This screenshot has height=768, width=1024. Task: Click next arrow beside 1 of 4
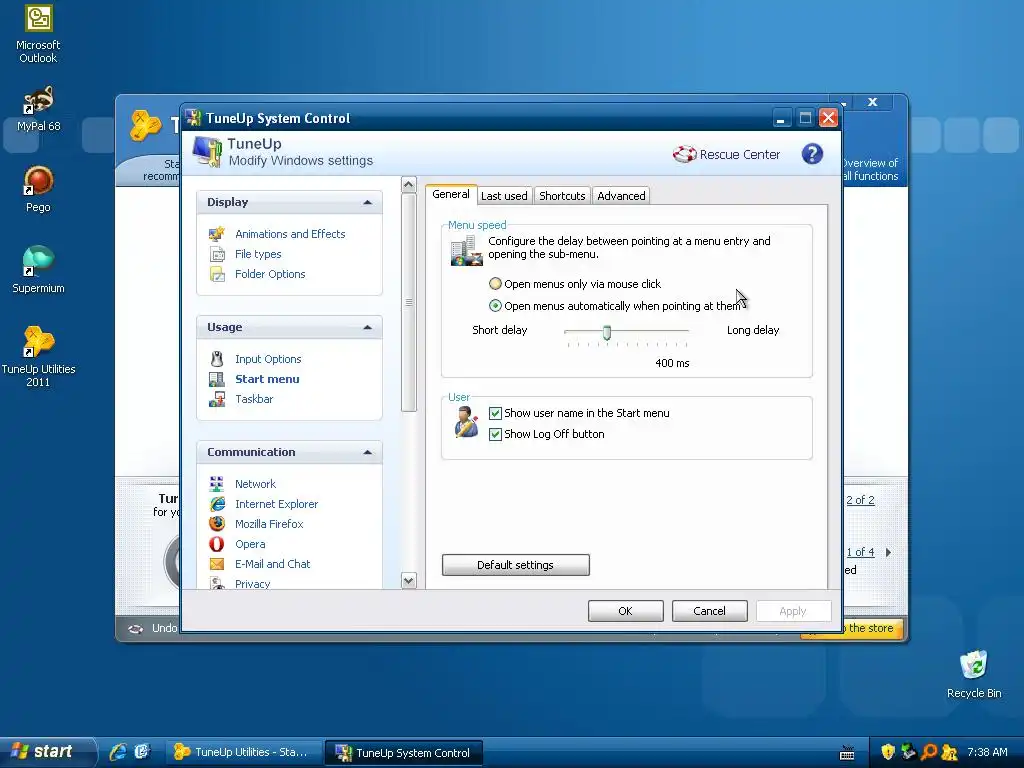coord(888,552)
